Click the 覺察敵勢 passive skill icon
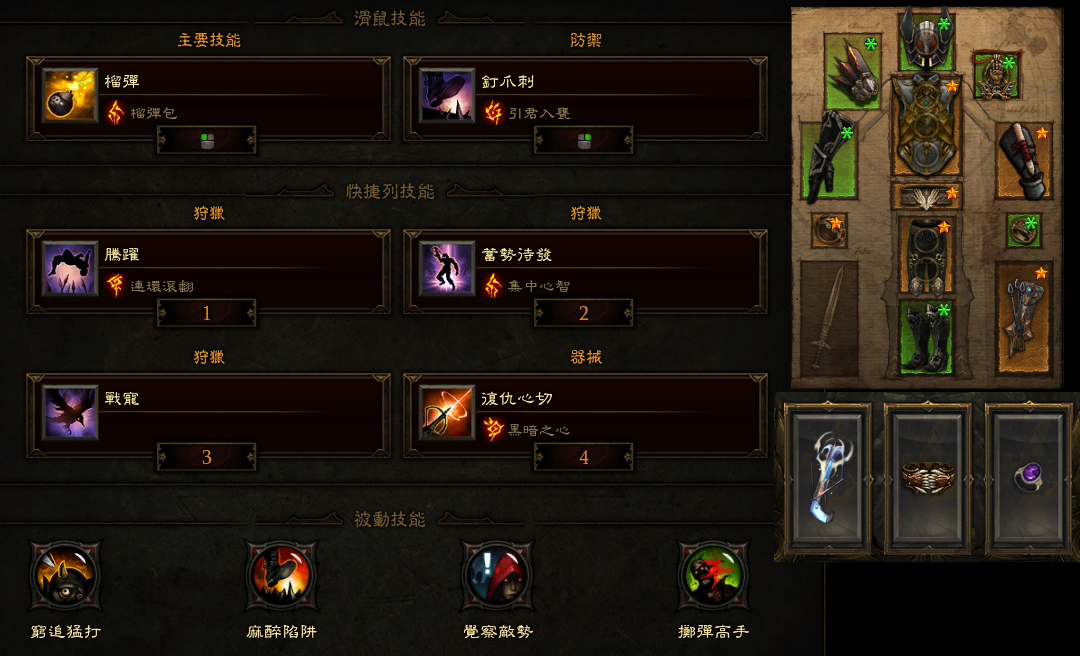The width and height of the screenshot is (1080, 656). coord(497,576)
